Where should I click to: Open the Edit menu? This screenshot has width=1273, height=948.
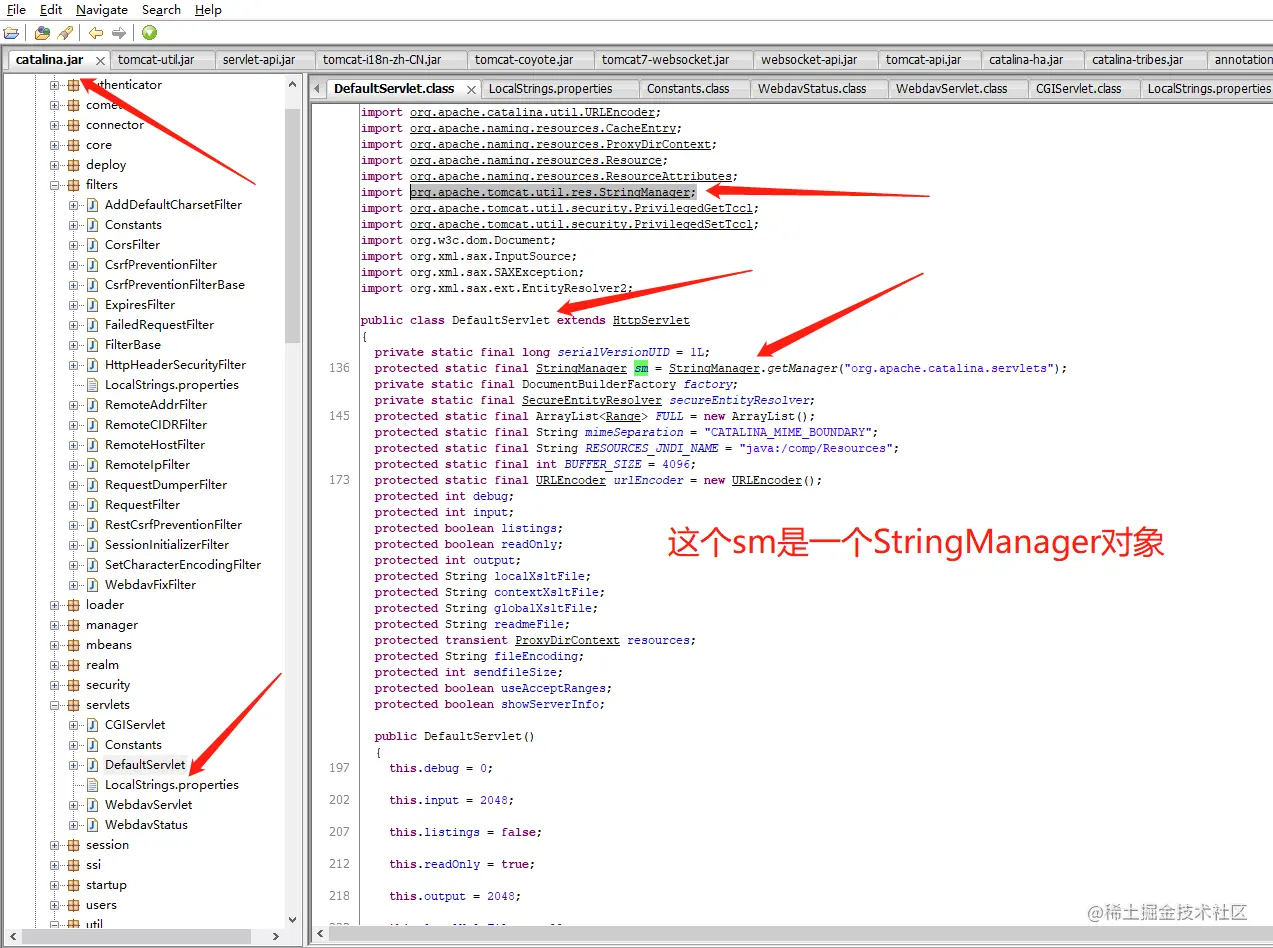click(51, 9)
